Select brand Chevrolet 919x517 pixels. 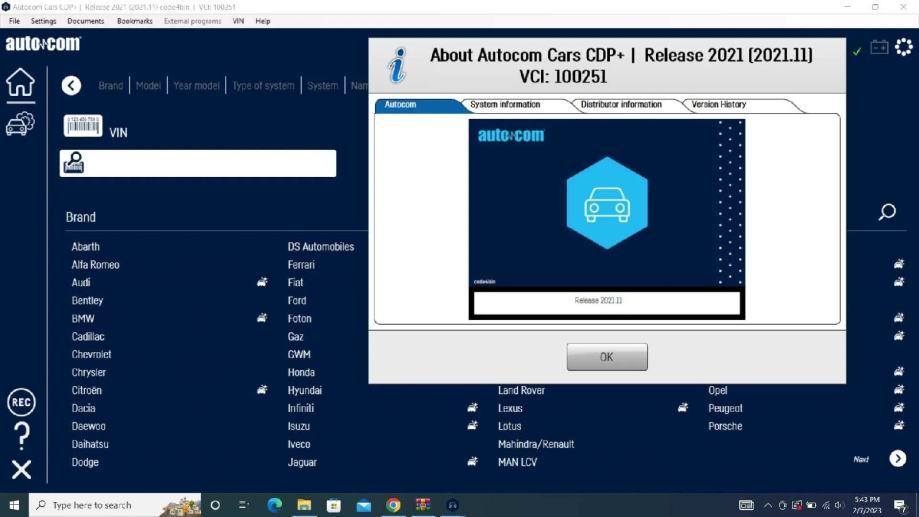pyautogui.click(x=91, y=355)
